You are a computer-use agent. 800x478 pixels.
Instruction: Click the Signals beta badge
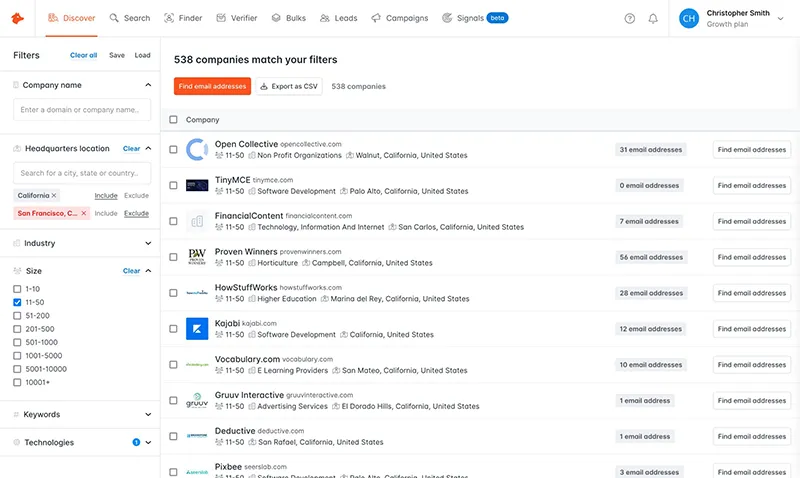(497, 18)
